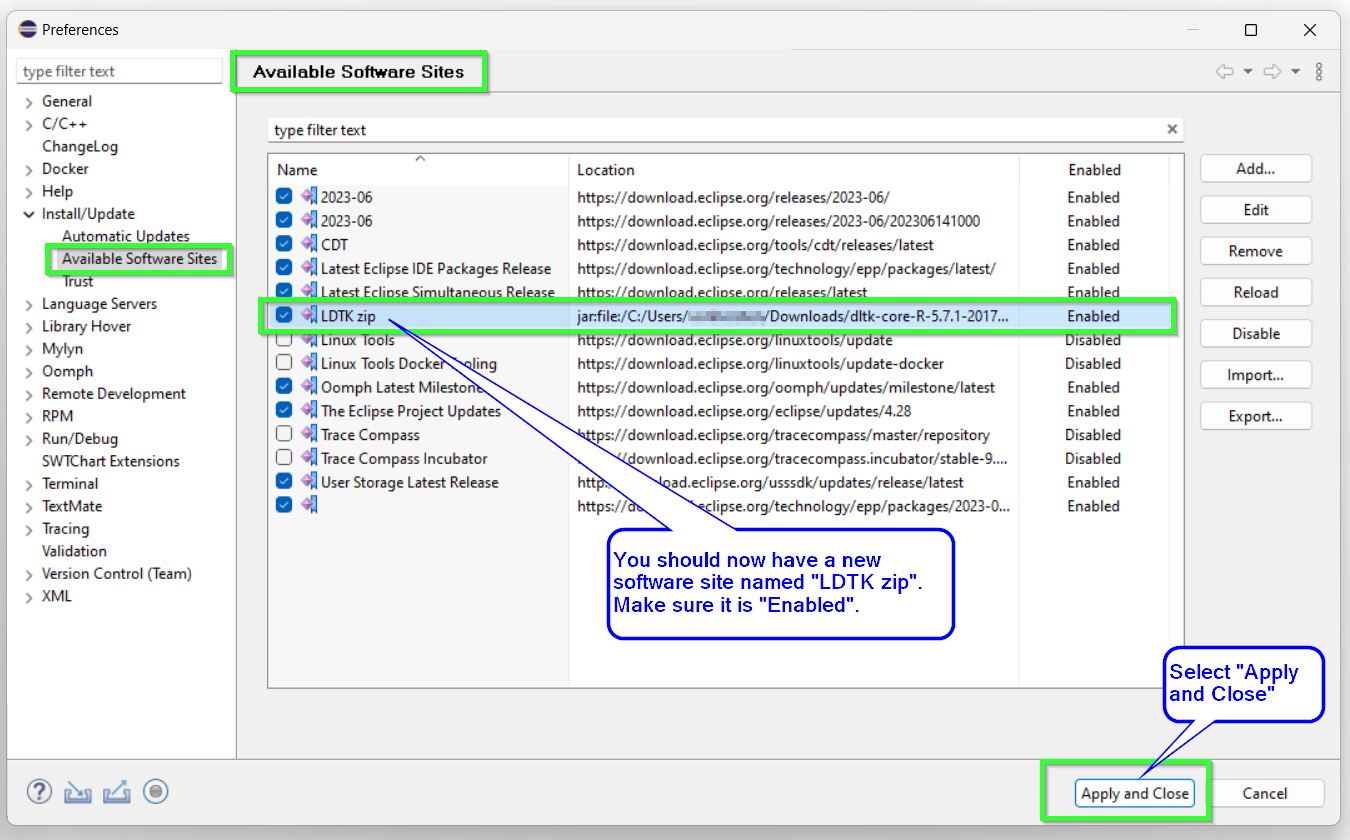Uncheck the CDT software site
Viewport: 1350px width, 840px height.
[284, 244]
